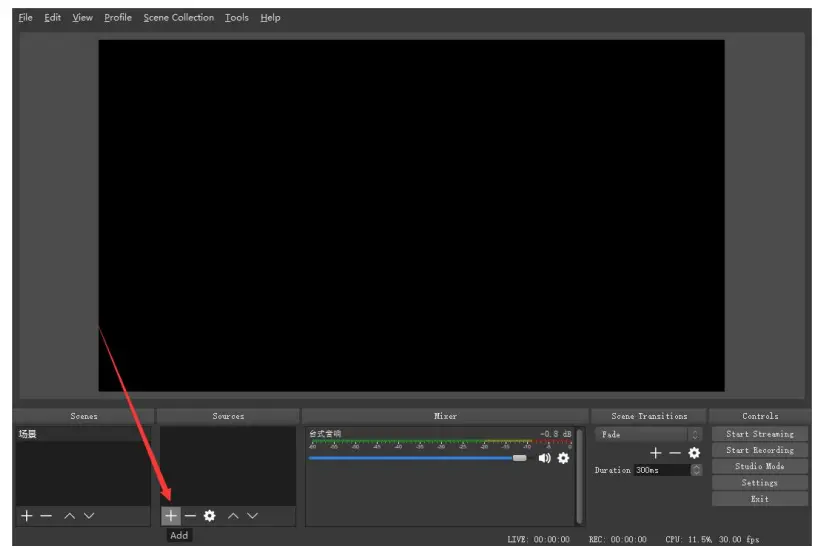Open the File menu
The width and height of the screenshot is (819, 551).
(x=25, y=18)
